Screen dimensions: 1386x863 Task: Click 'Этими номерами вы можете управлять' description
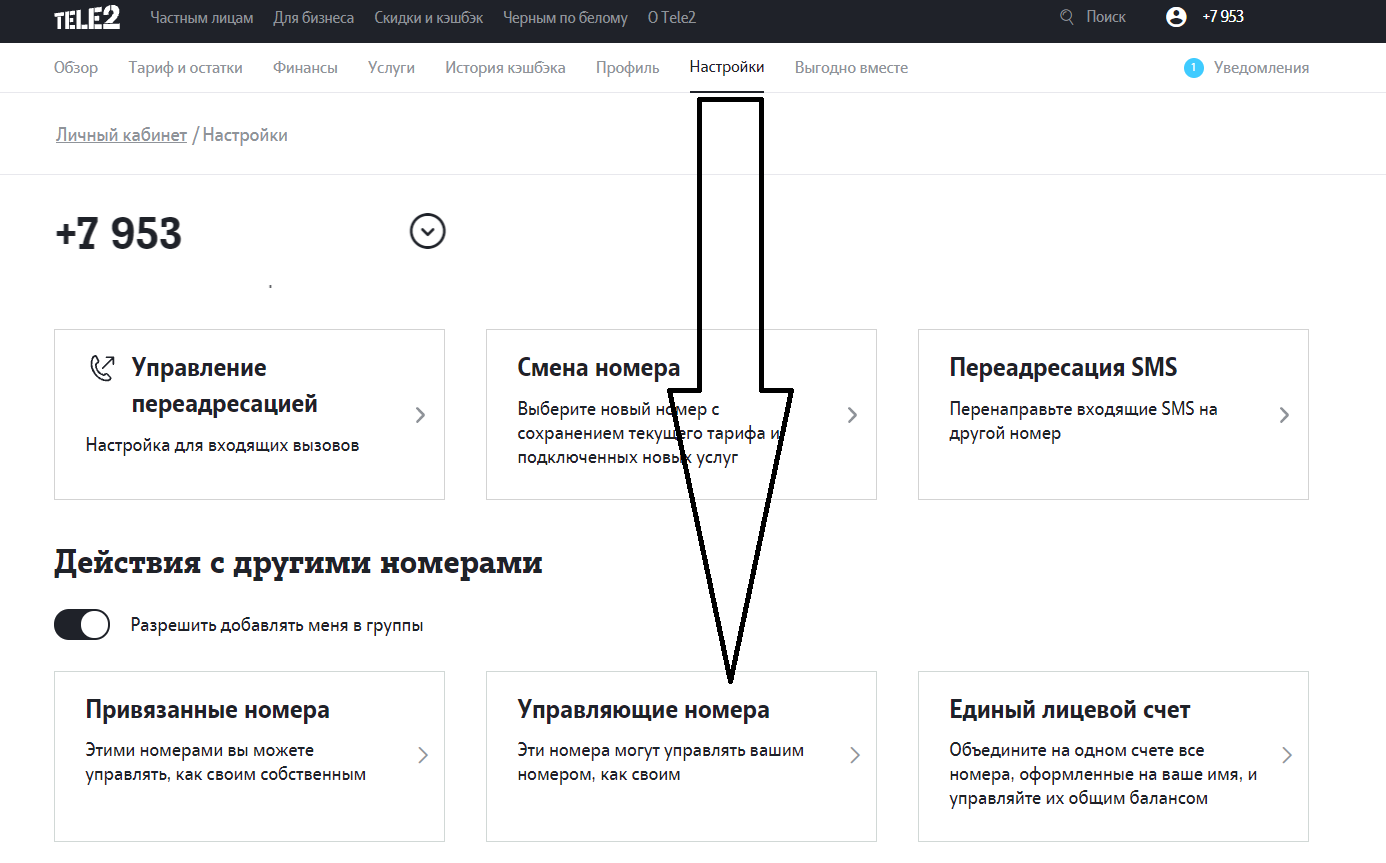tap(226, 762)
